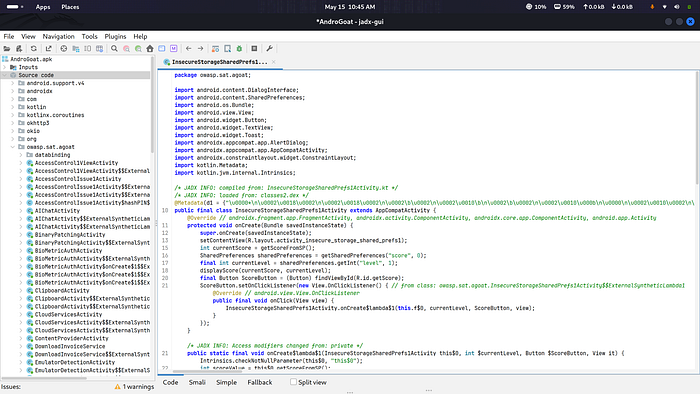Image resolution: width=700 pixels, height=394 pixels.
Task: Close the InsecureStorageSharedPrefs1 editor tab
Action: (x=274, y=62)
